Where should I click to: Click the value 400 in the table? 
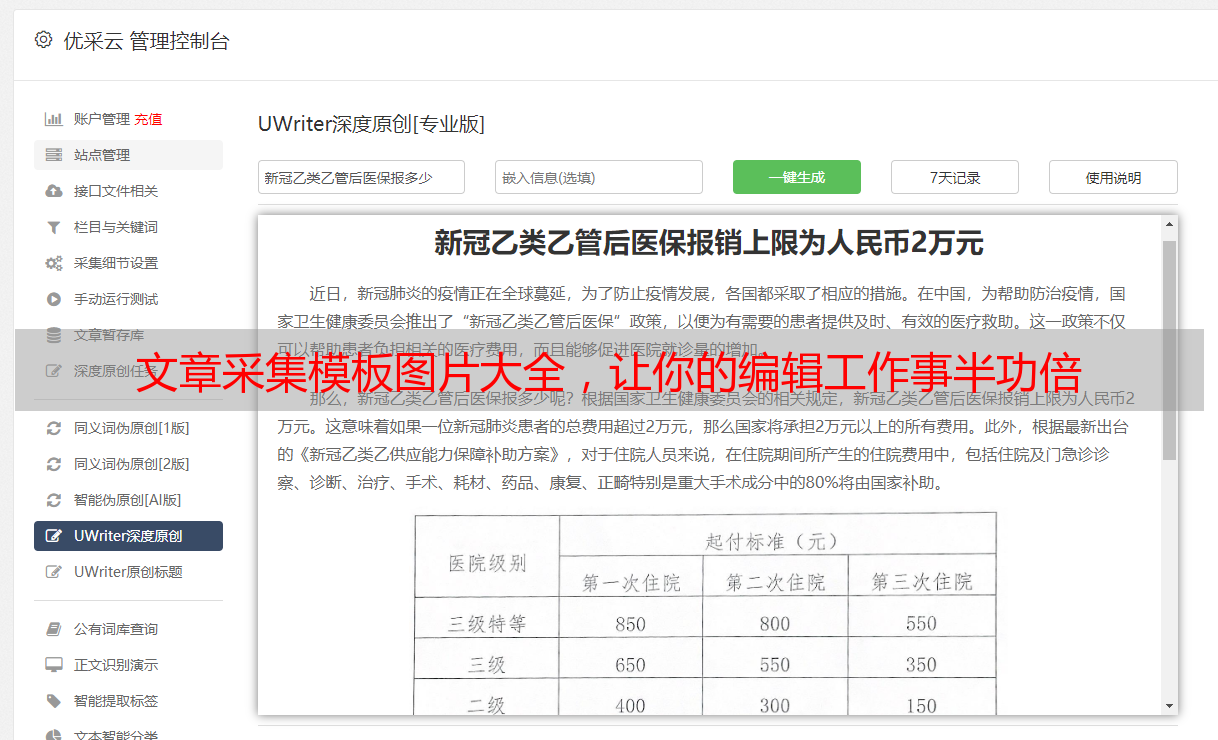631,706
